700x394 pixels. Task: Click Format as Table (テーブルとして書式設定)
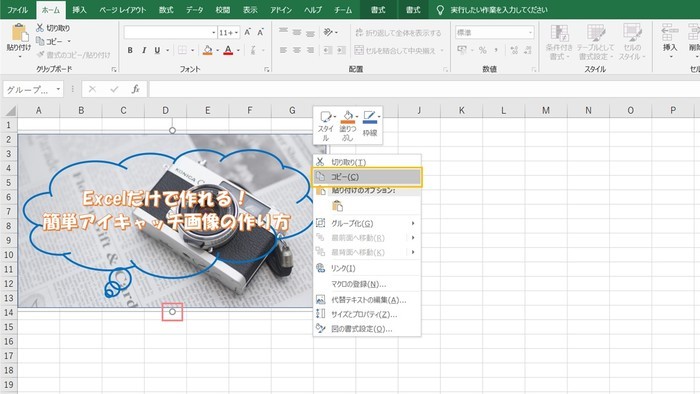pos(596,42)
